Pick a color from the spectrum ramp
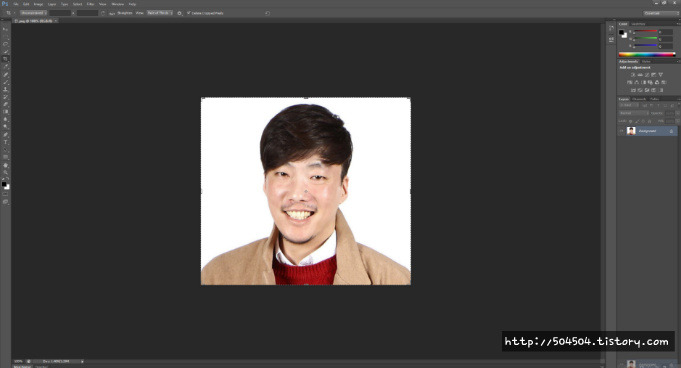 [647, 55]
